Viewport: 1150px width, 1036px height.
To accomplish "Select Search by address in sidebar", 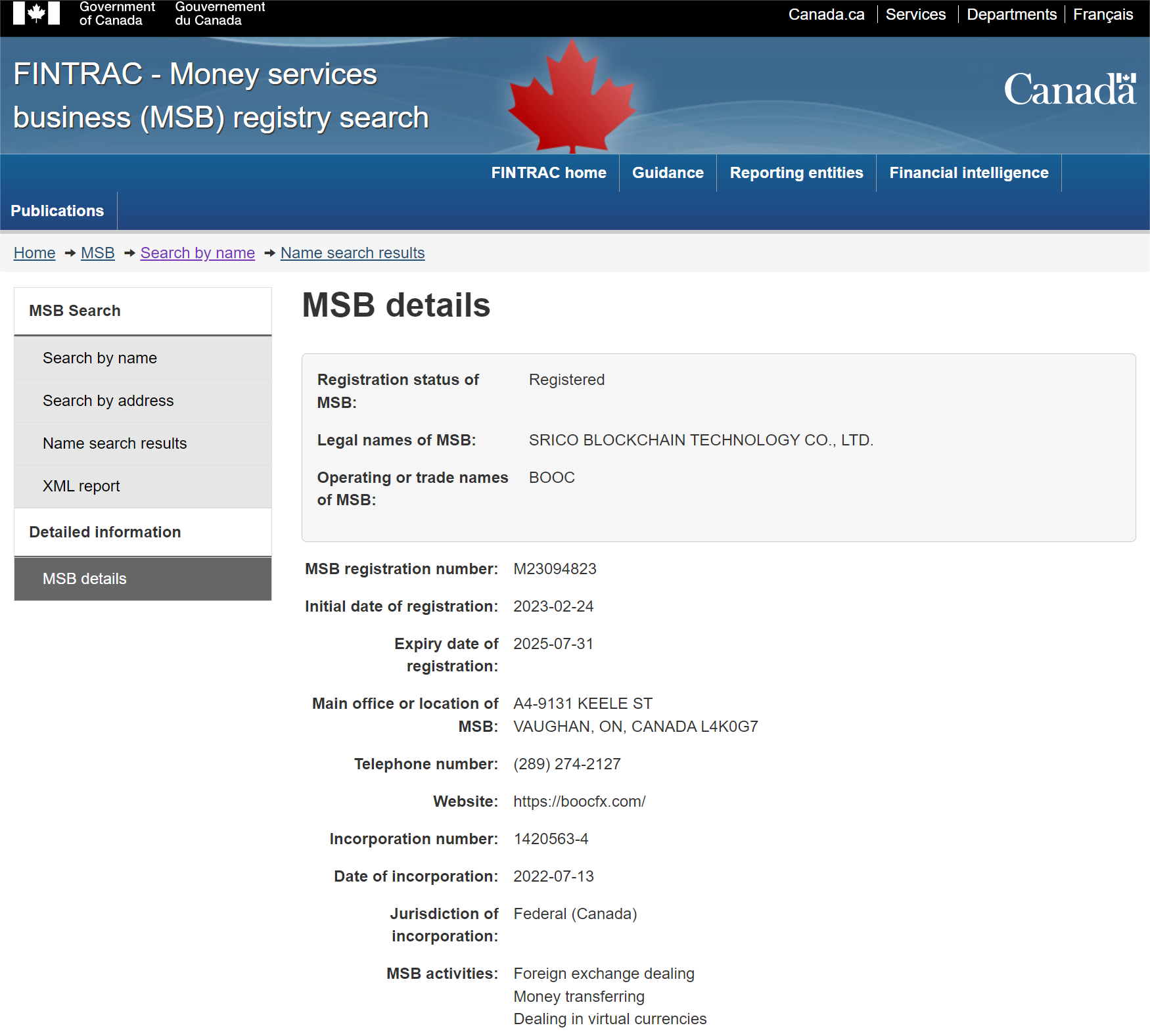I will tap(143, 401).
